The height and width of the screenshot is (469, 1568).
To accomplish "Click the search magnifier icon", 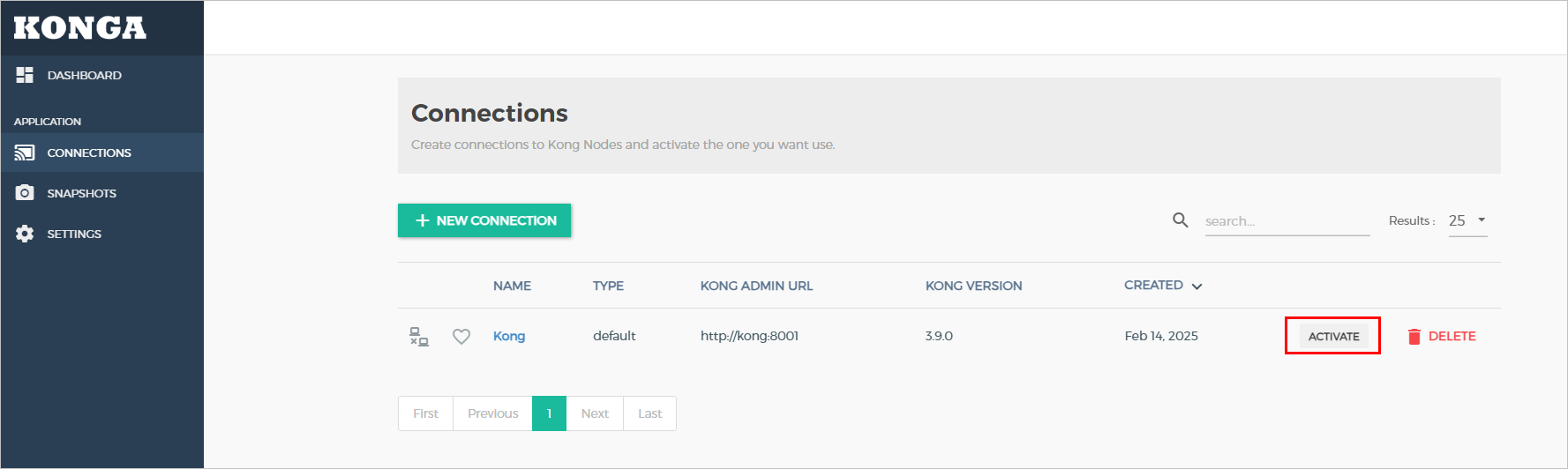I will [1180, 220].
